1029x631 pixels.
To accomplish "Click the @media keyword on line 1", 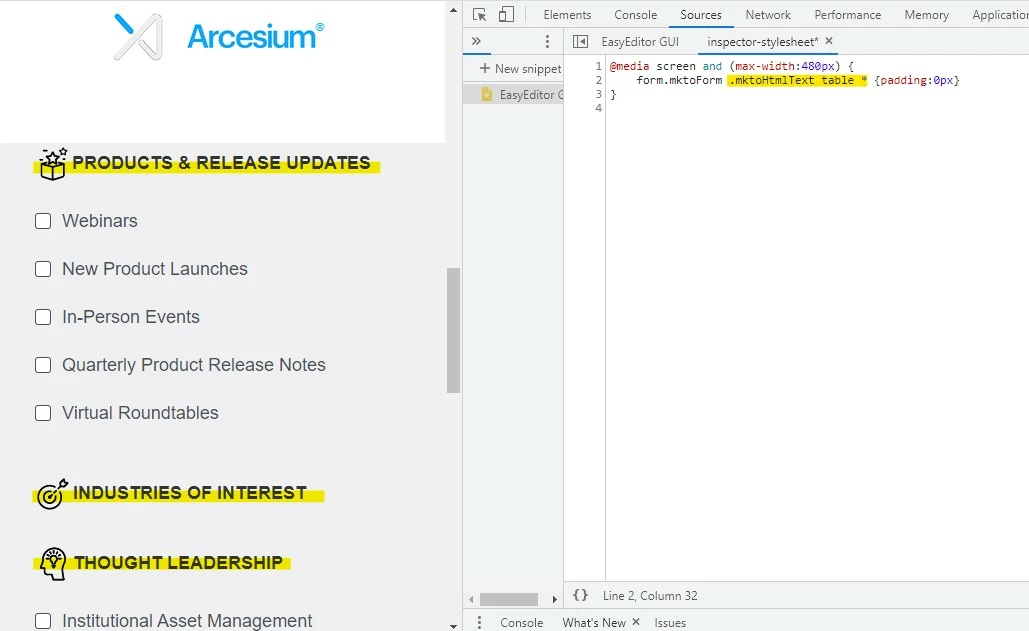I will tap(629, 66).
